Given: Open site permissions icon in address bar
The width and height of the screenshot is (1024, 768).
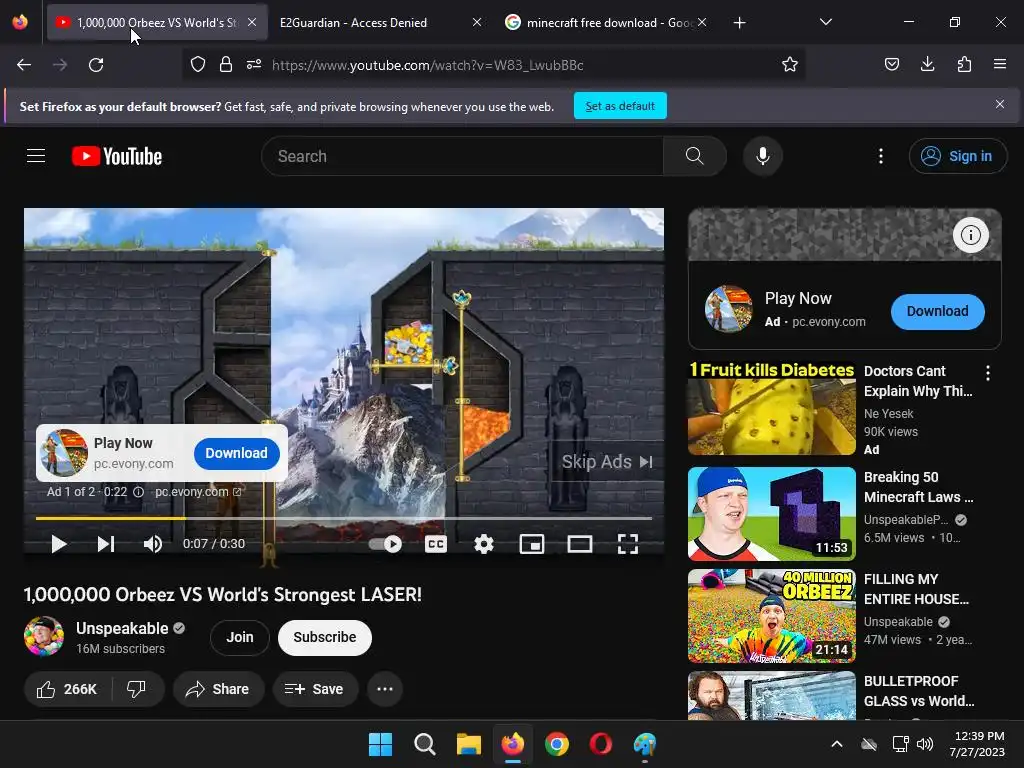Looking at the screenshot, I should pos(254,65).
